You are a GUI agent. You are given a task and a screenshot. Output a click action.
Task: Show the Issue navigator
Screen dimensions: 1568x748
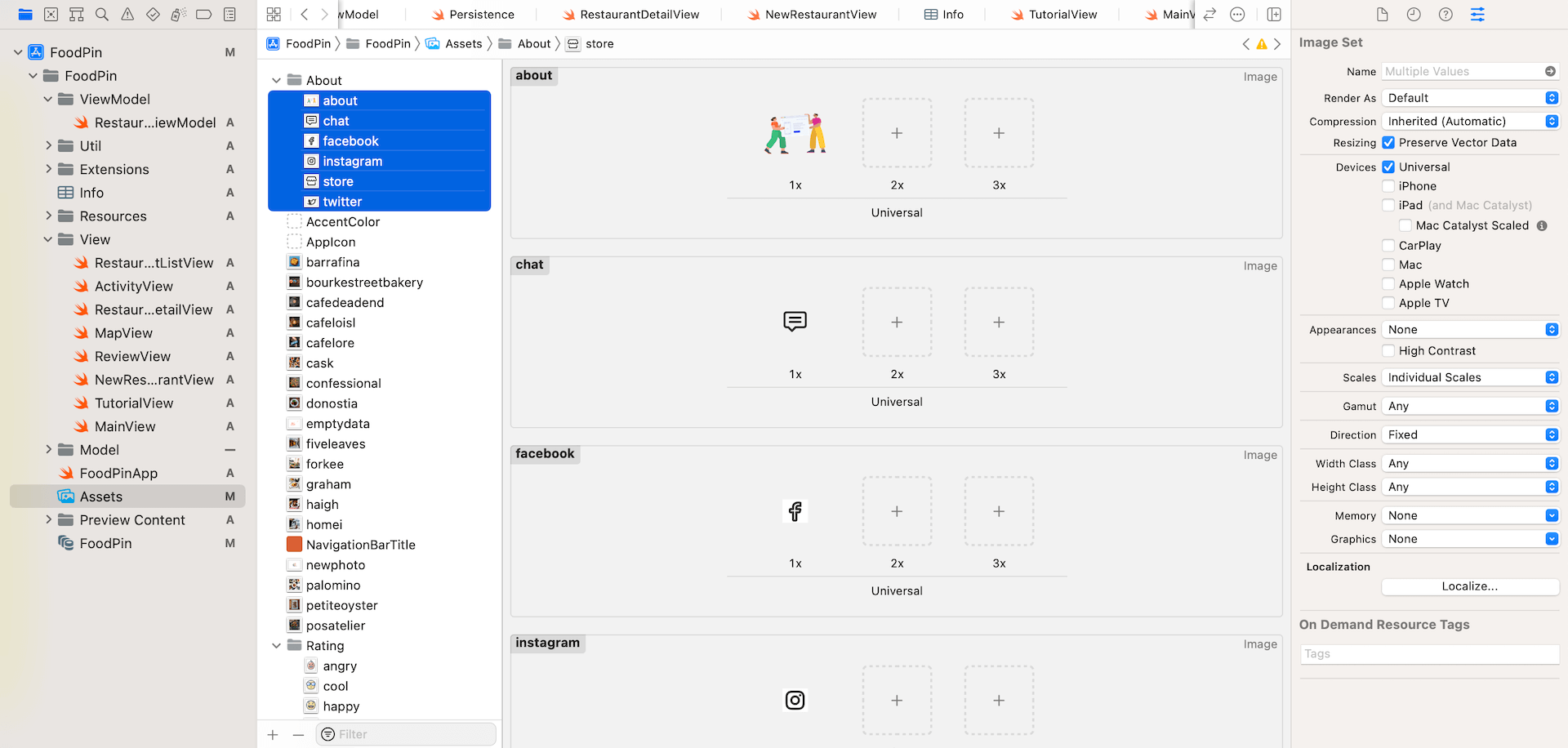coord(126,14)
